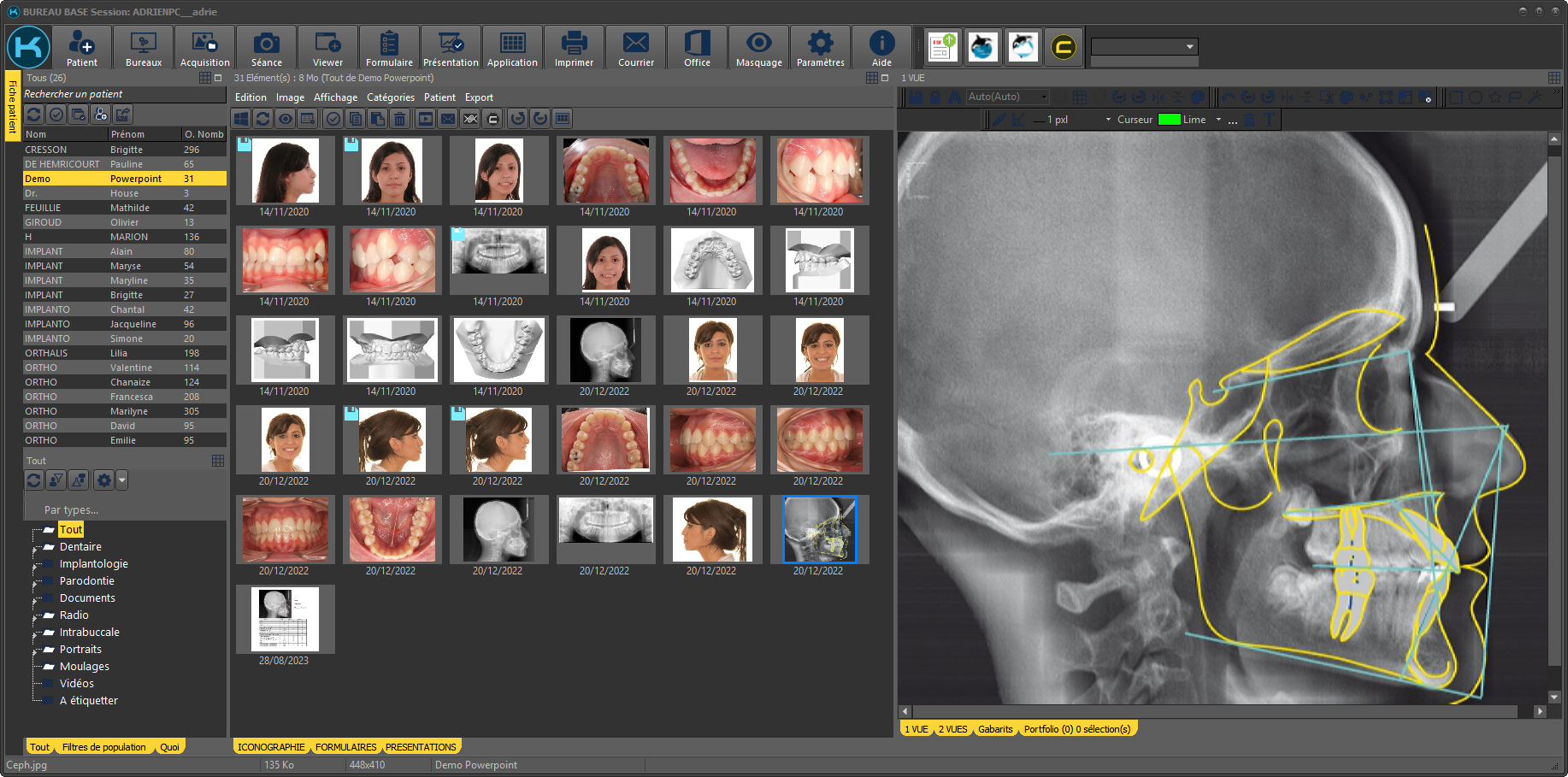Open the Affichage menu

tap(335, 97)
